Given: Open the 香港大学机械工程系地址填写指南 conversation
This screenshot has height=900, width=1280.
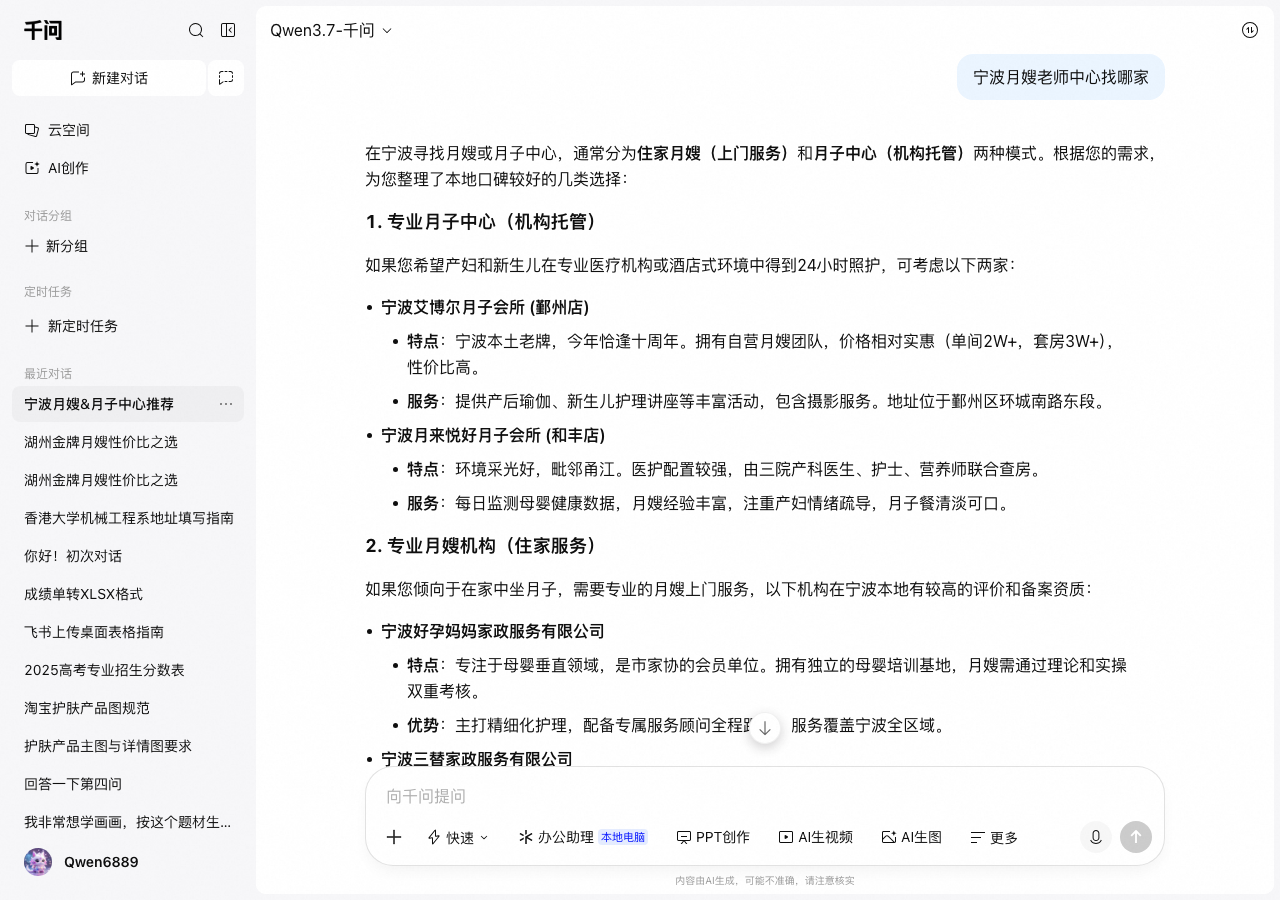Looking at the screenshot, I should [x=128, y=518].
